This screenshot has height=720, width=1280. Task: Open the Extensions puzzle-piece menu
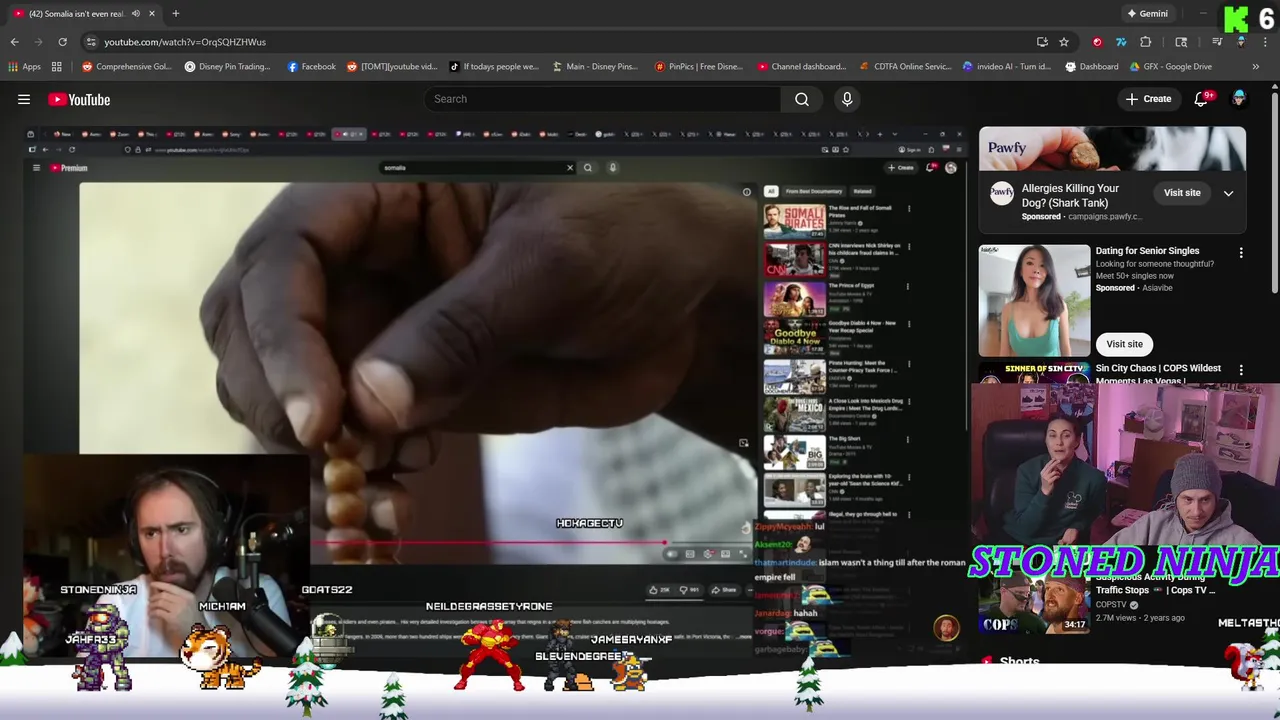(x=1146, y=42)
